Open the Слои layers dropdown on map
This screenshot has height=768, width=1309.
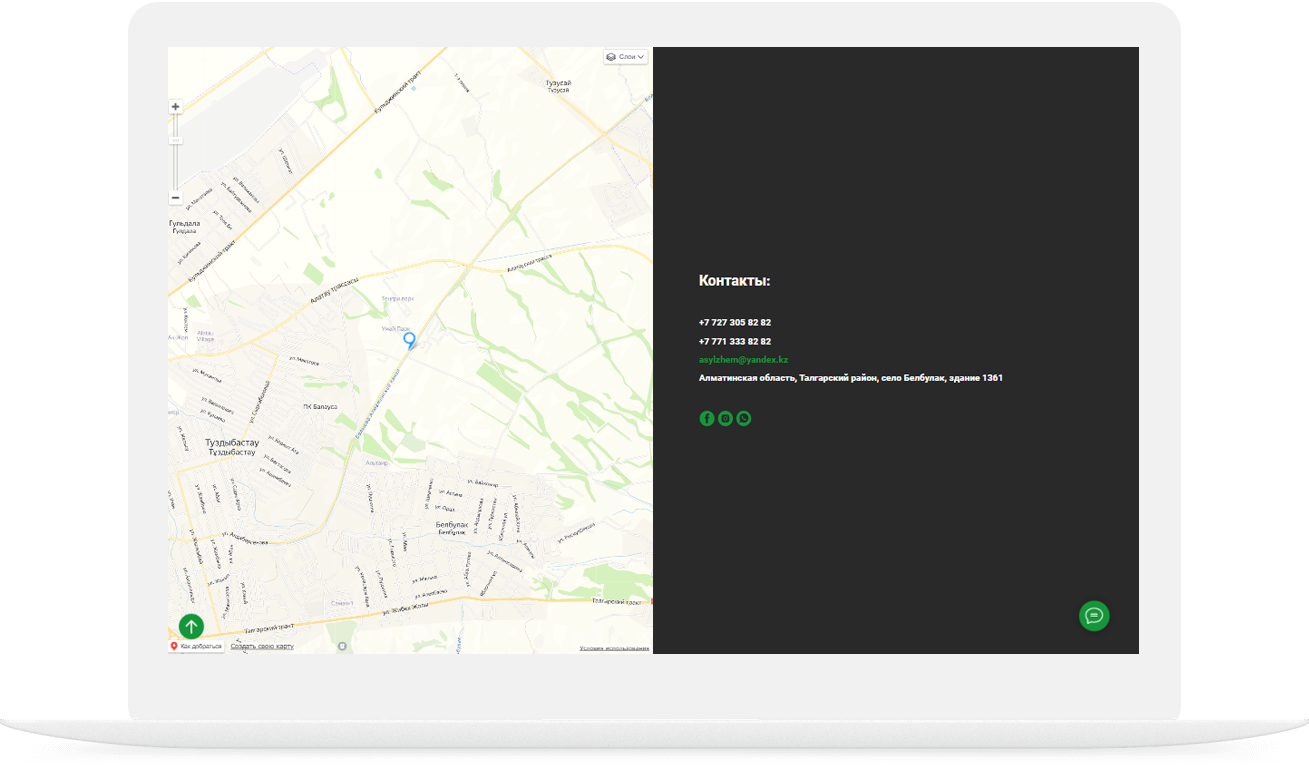click(x=626, y=57)
